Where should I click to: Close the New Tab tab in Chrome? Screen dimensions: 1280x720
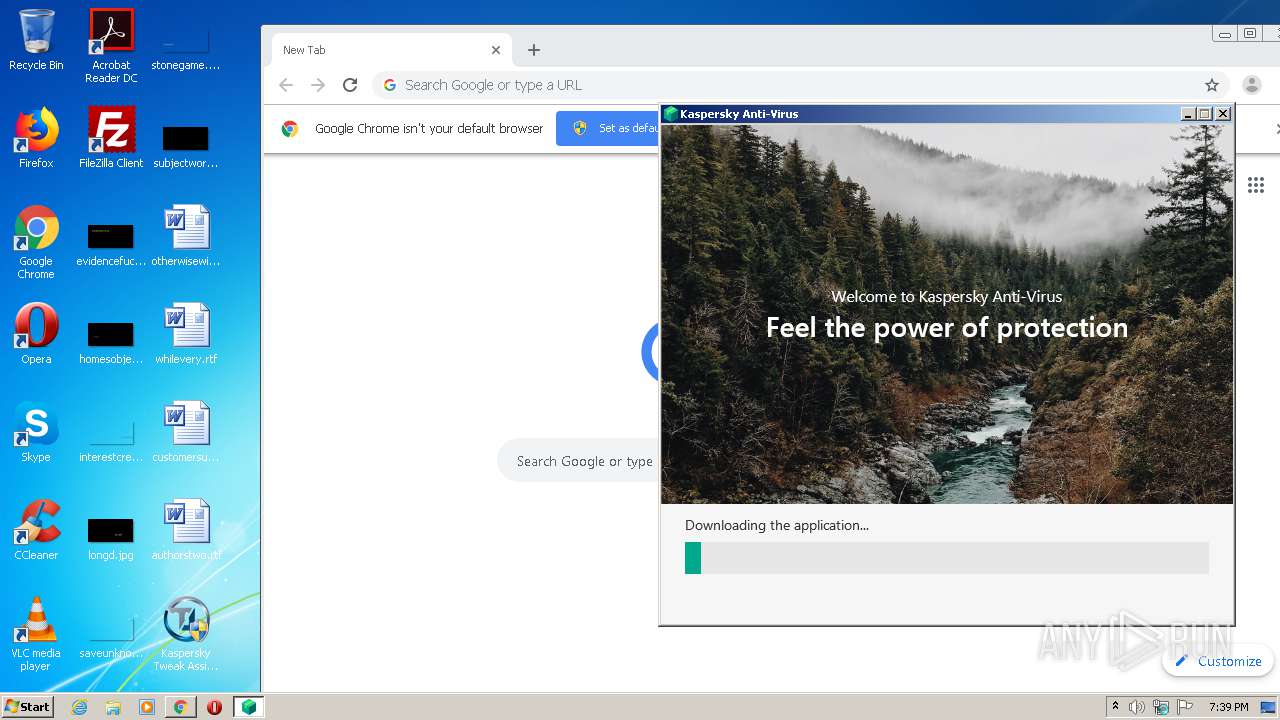pyautogui.click(x=496, y=50)
